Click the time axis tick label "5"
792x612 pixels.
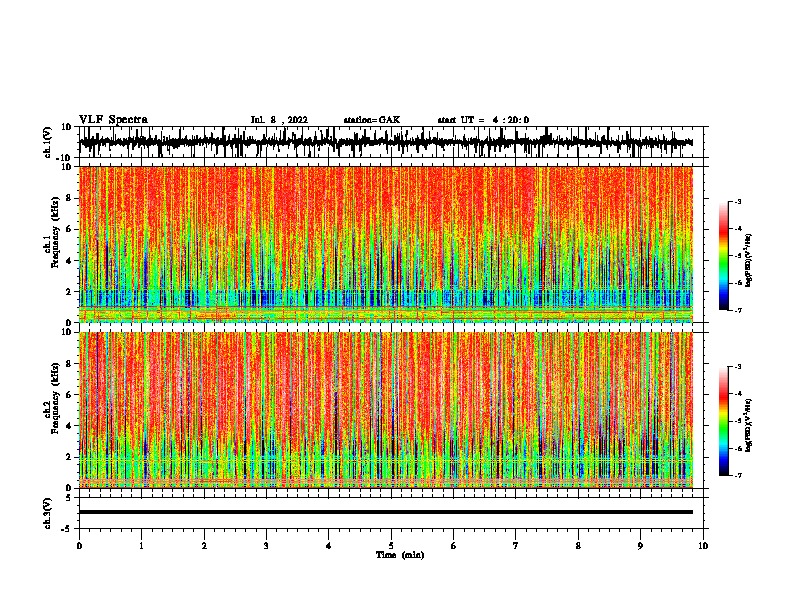(391, 546)
